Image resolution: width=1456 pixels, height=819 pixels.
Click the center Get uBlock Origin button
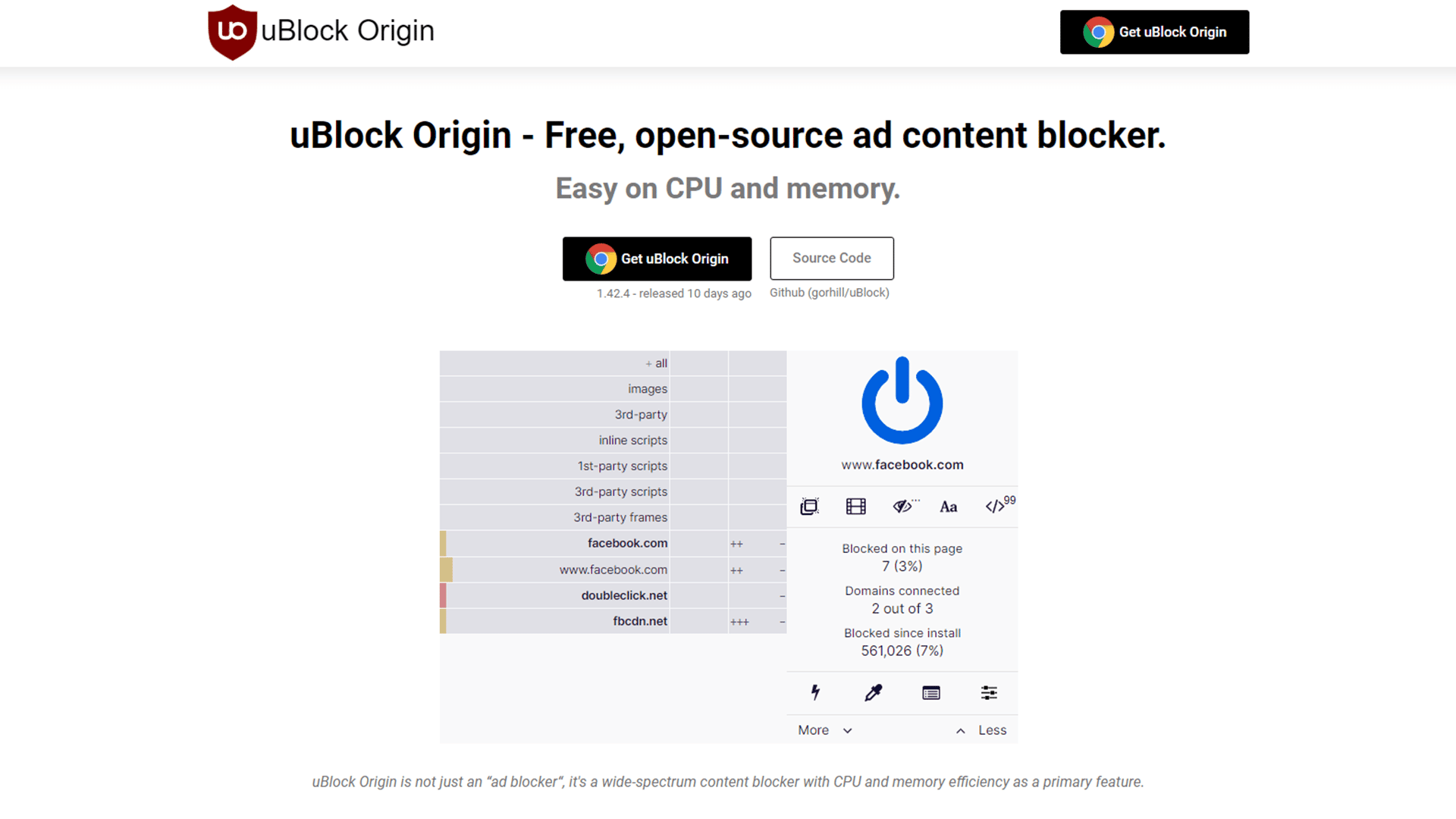(657, 259)
